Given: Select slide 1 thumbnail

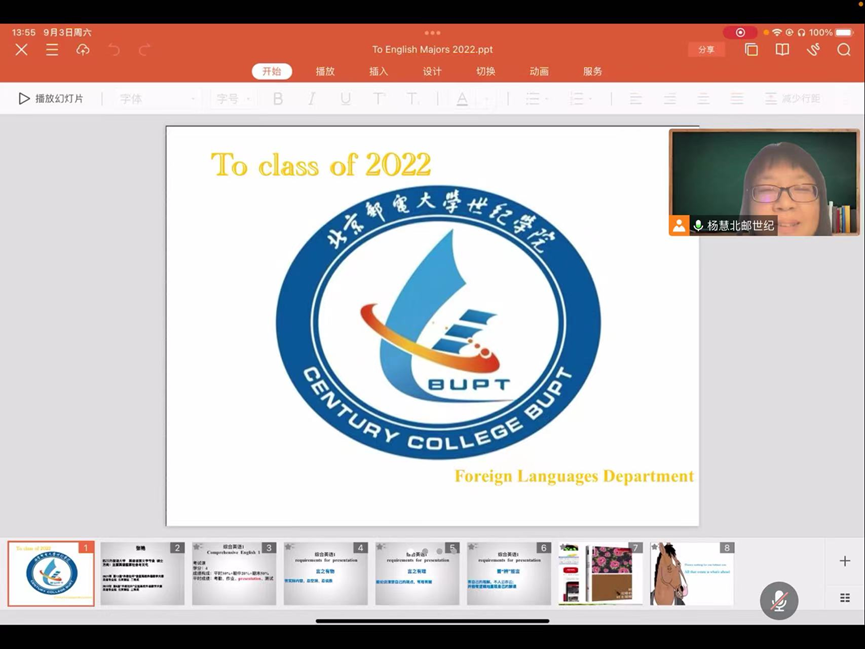Looking at the screenshot, I should pyautogui.click(x=51, y=573).
